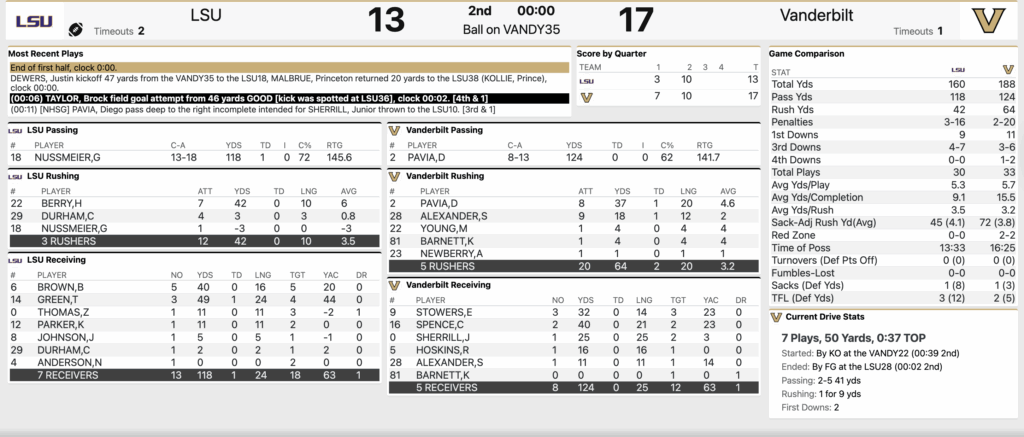
Task: Click the LSU logo beside LSU Passing heading
Action: (x=14, y=130)
